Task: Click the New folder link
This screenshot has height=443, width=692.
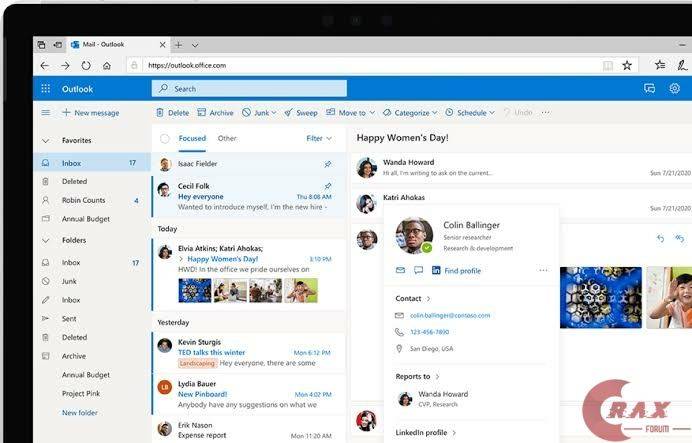Action: click(x=80, y=413)
